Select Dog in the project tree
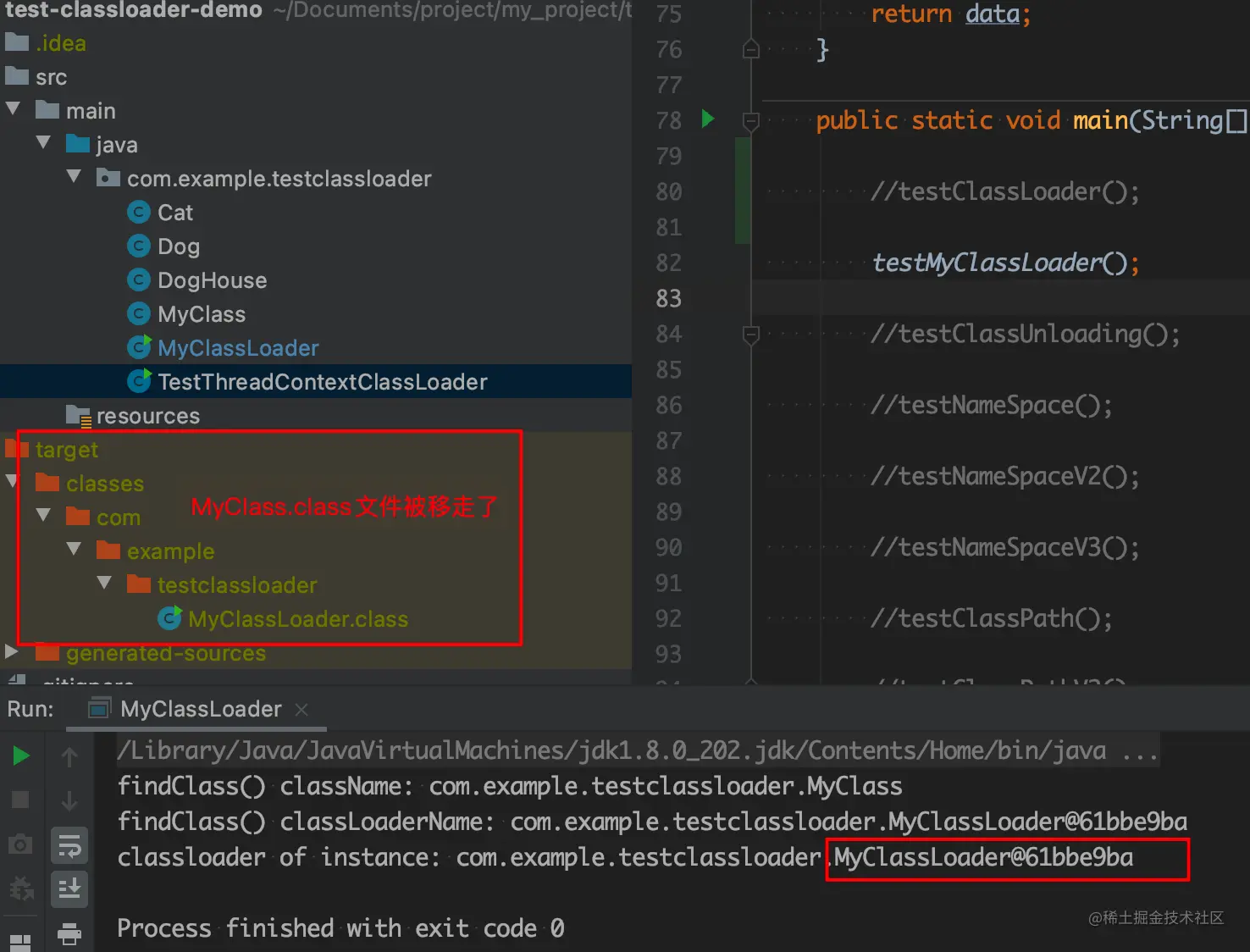The width and height of the screenshot is (1250, 952). (179, 246)
